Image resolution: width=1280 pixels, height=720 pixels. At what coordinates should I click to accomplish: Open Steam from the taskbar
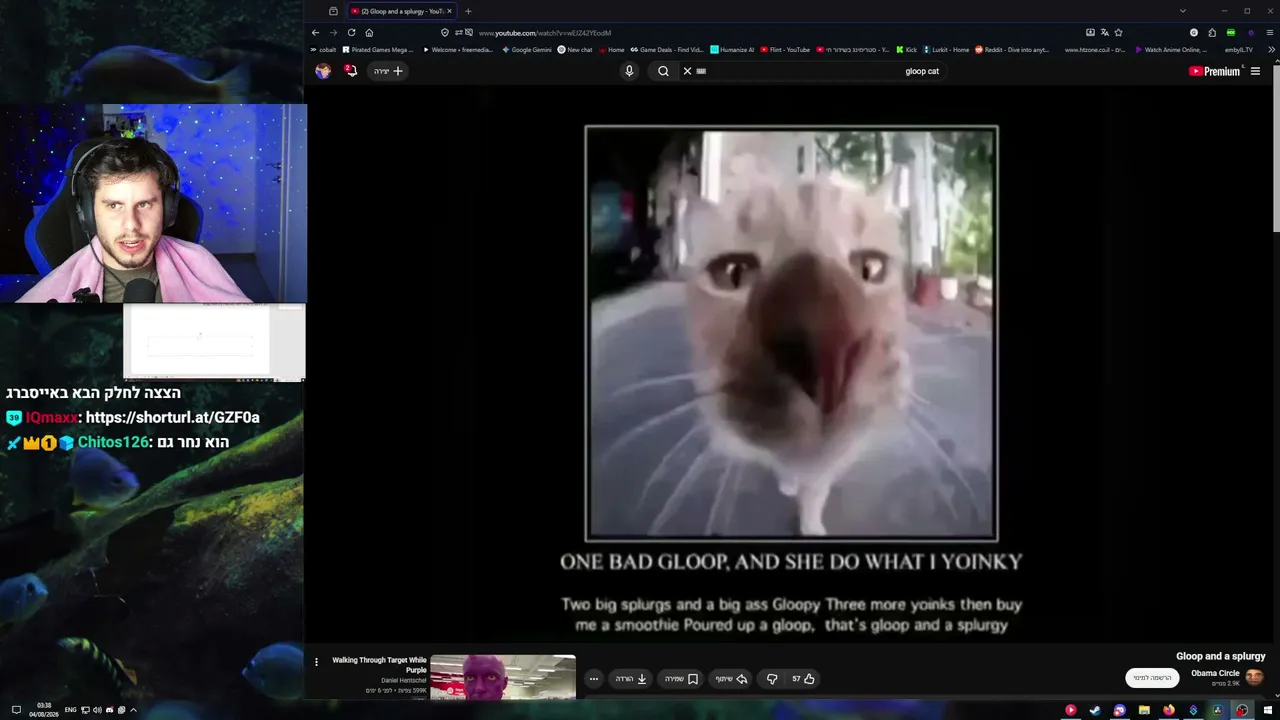[1095, 710]
